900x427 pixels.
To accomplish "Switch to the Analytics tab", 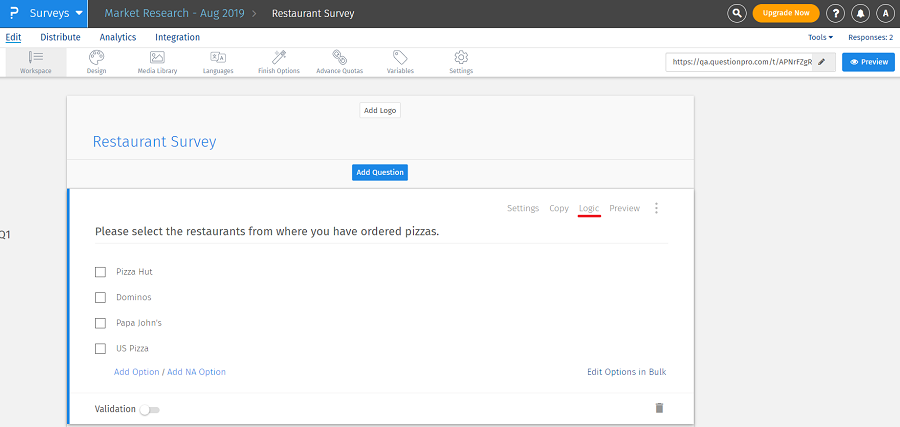I will [x=118, y=37].
